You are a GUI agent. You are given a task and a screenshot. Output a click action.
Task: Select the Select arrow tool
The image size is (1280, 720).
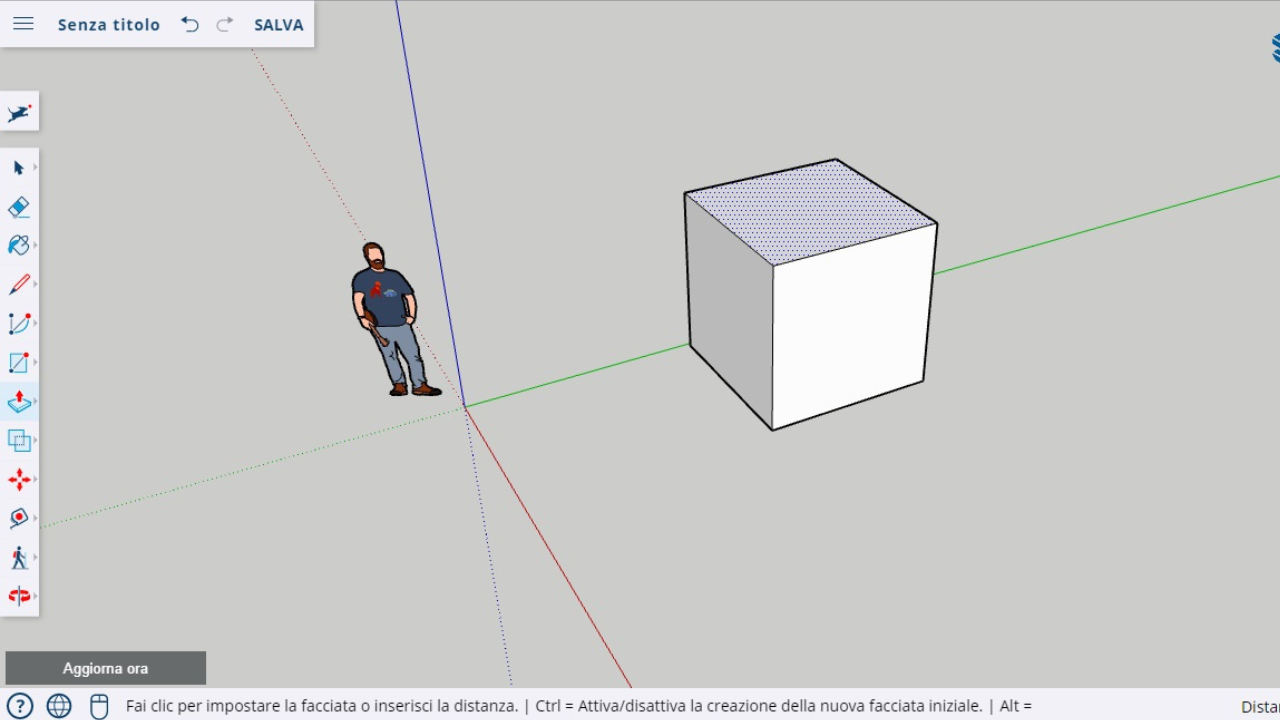pos(19,168)
